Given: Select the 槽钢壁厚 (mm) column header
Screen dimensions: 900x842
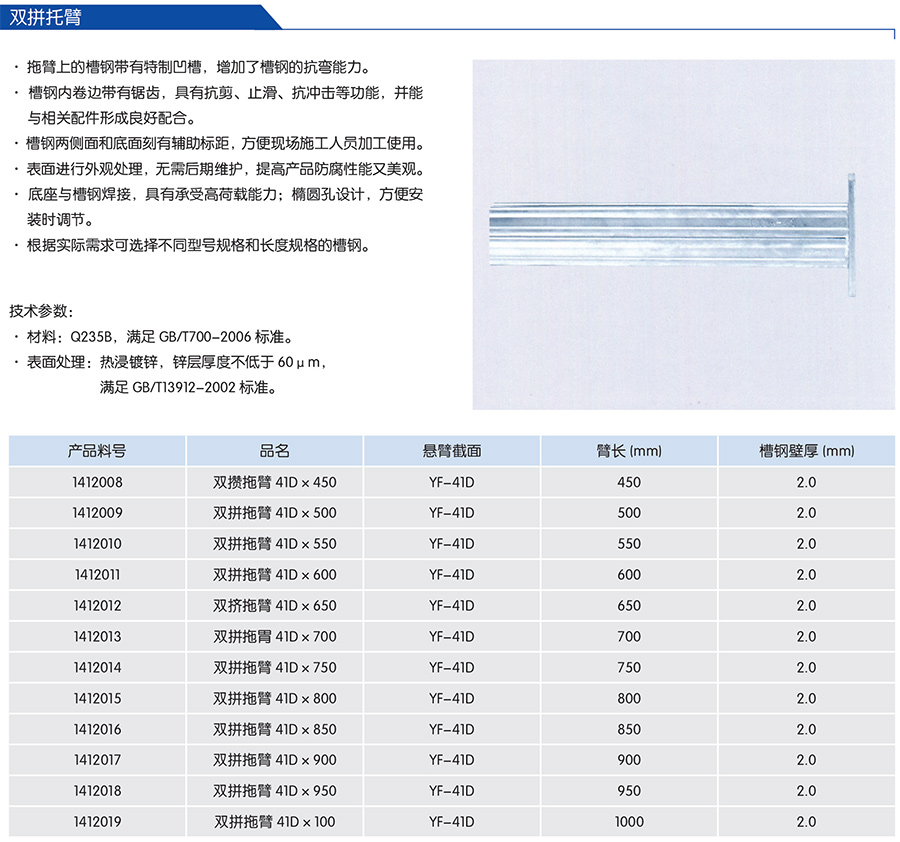Looking at the screenshot, I should tap(806, 451).
